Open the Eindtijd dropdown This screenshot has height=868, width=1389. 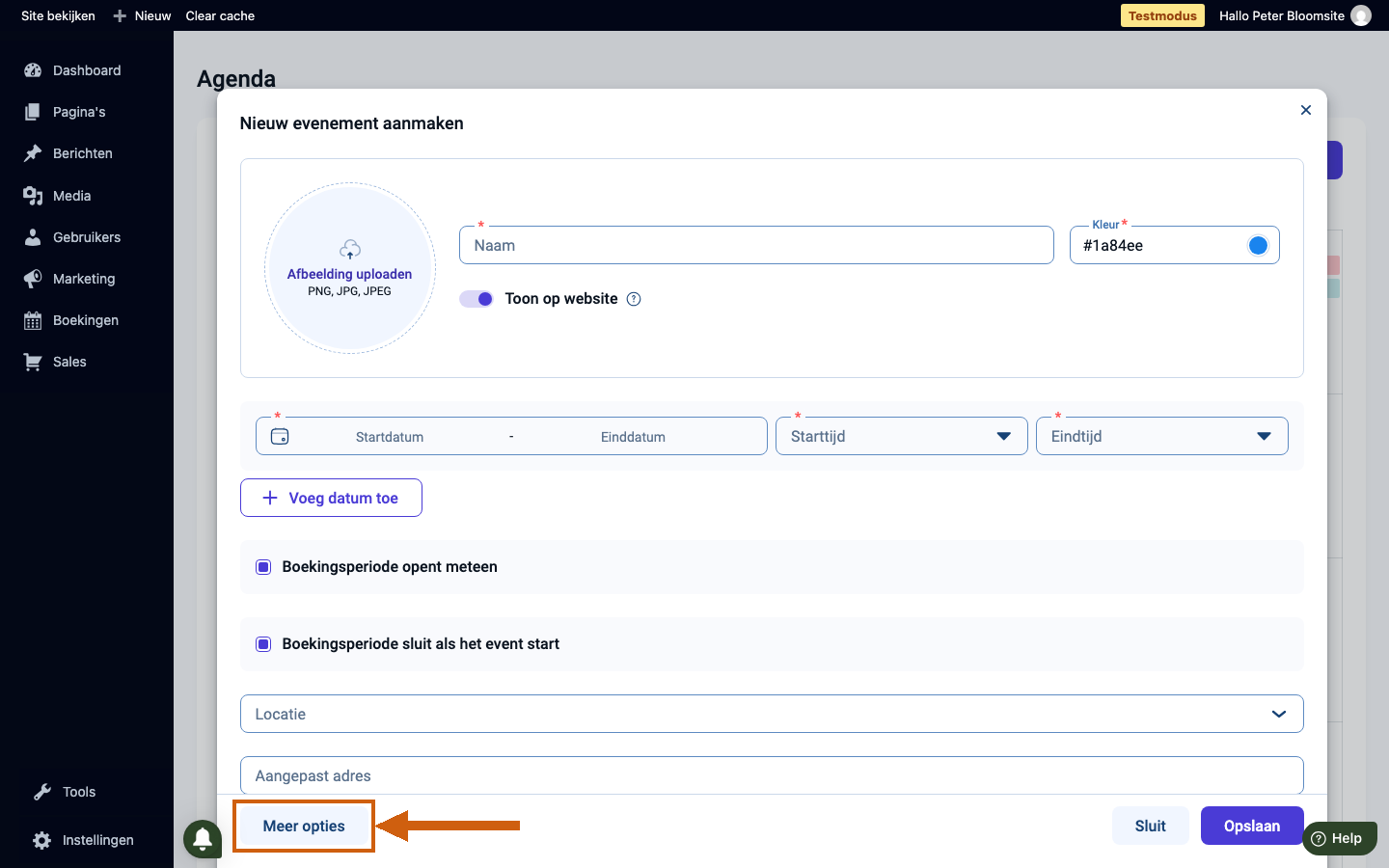pos(1162,436)
